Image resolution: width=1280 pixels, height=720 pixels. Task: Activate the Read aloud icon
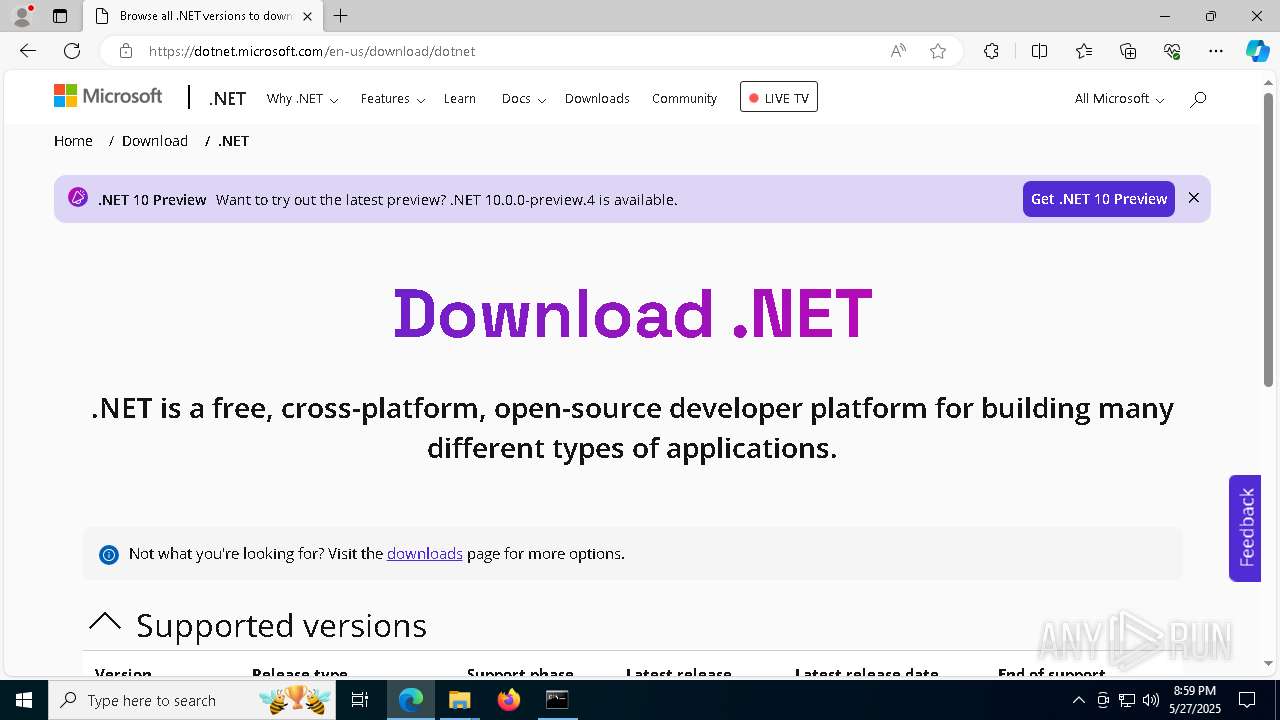pyautogui.click(x=898, y=51)
